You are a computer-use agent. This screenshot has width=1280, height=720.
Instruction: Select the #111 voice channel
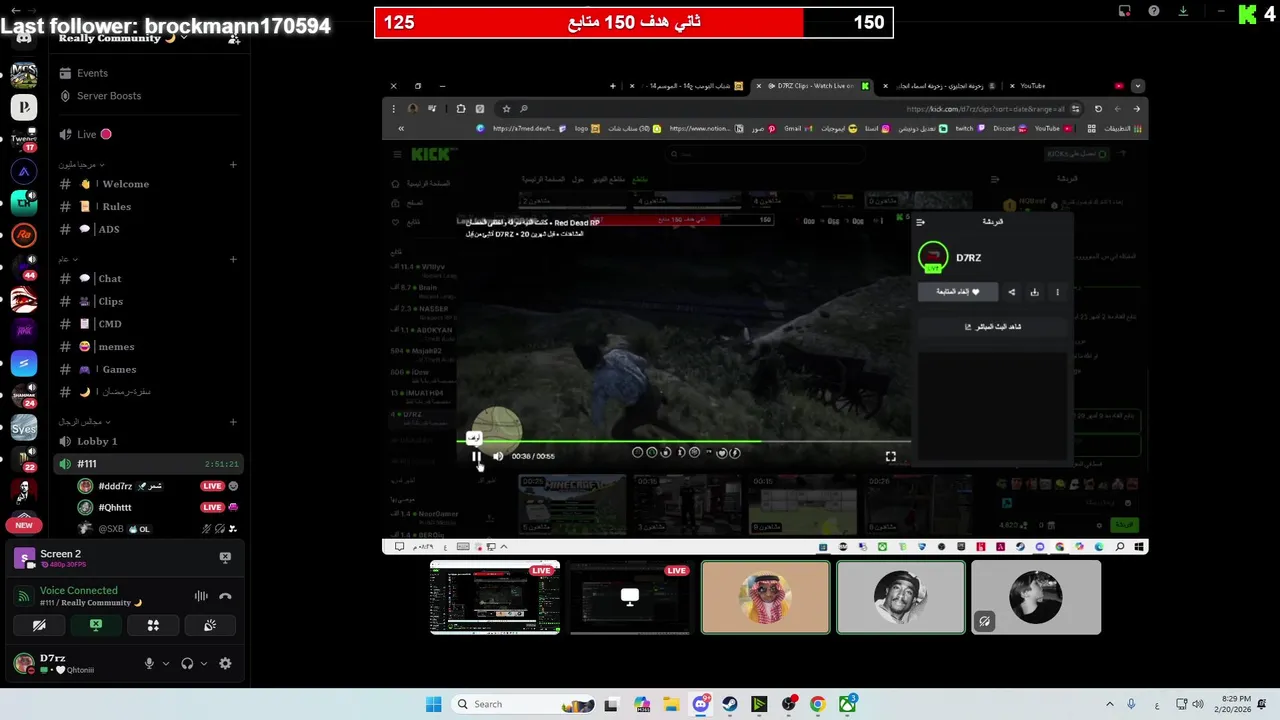click(x=148, y=464)
